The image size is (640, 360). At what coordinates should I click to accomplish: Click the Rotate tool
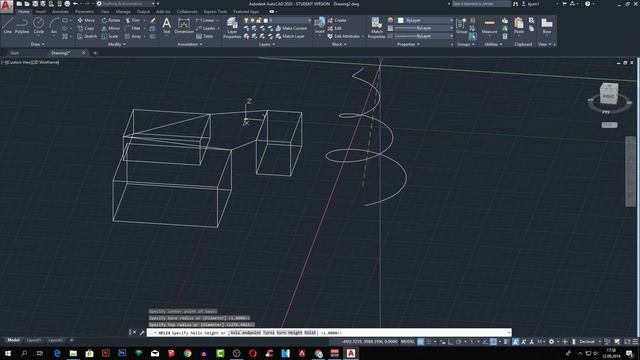[x=111, y=20]
